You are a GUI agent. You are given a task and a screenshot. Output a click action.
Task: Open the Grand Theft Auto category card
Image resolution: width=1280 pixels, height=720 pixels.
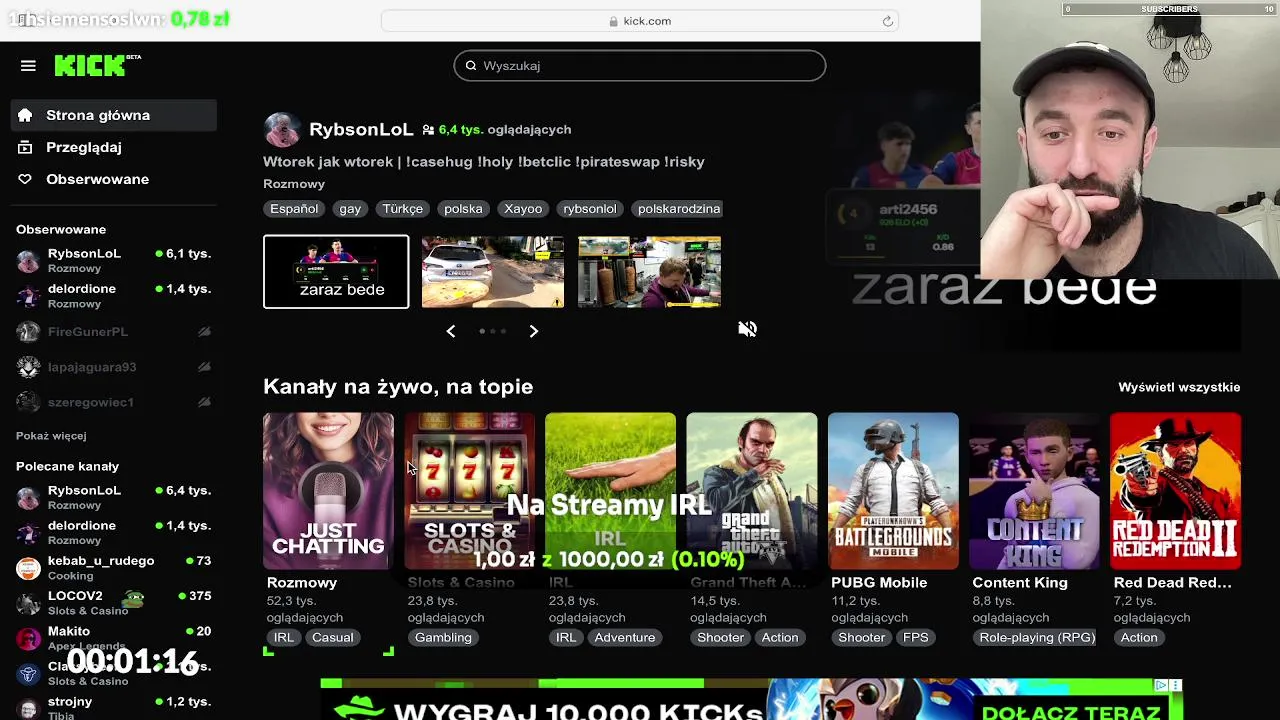click(751, 491)
